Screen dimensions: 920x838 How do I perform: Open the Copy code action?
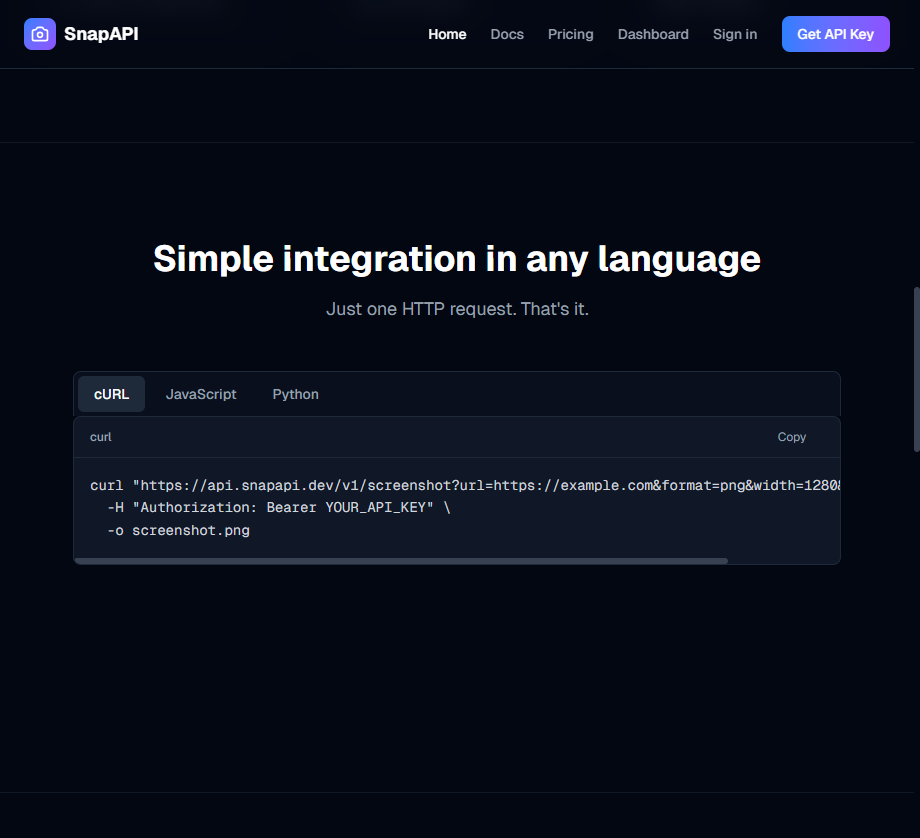791,437
